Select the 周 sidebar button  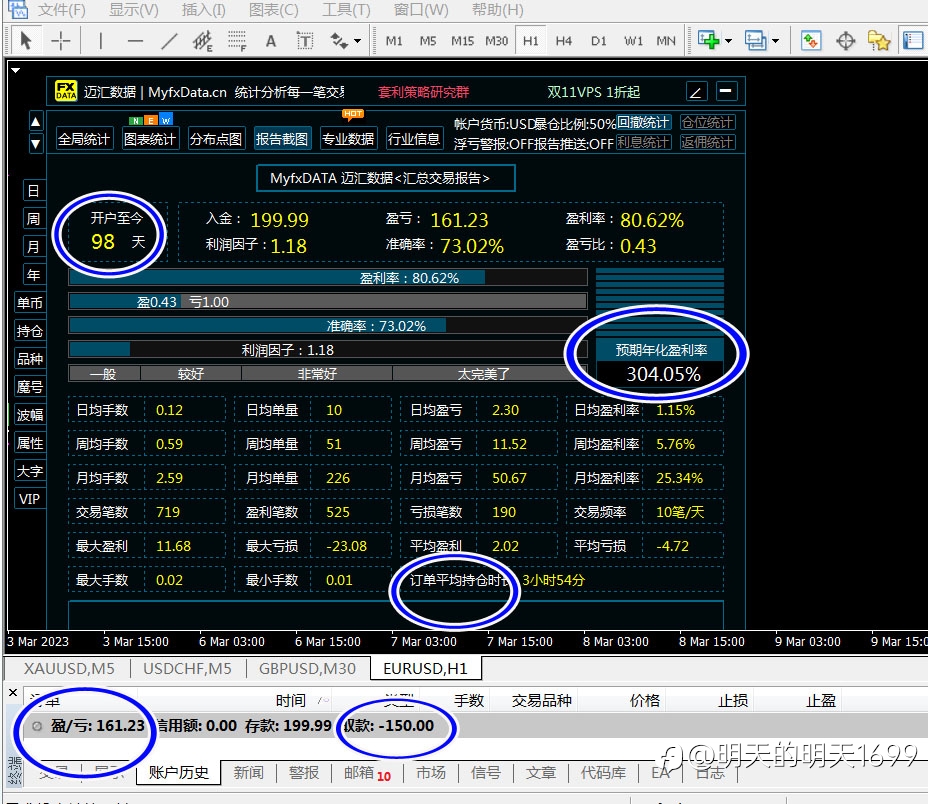(34, 218)
